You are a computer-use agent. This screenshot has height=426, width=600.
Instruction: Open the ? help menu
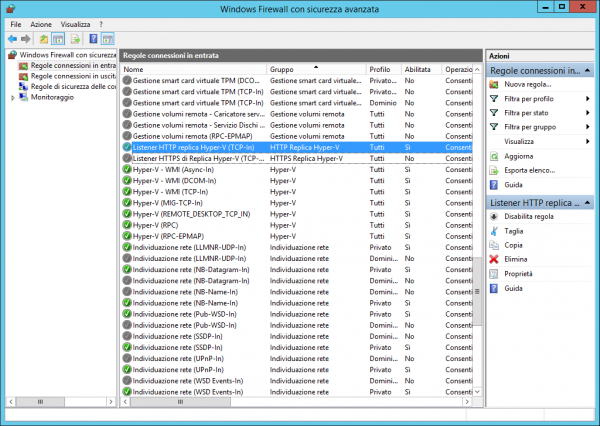pos(101,24)
